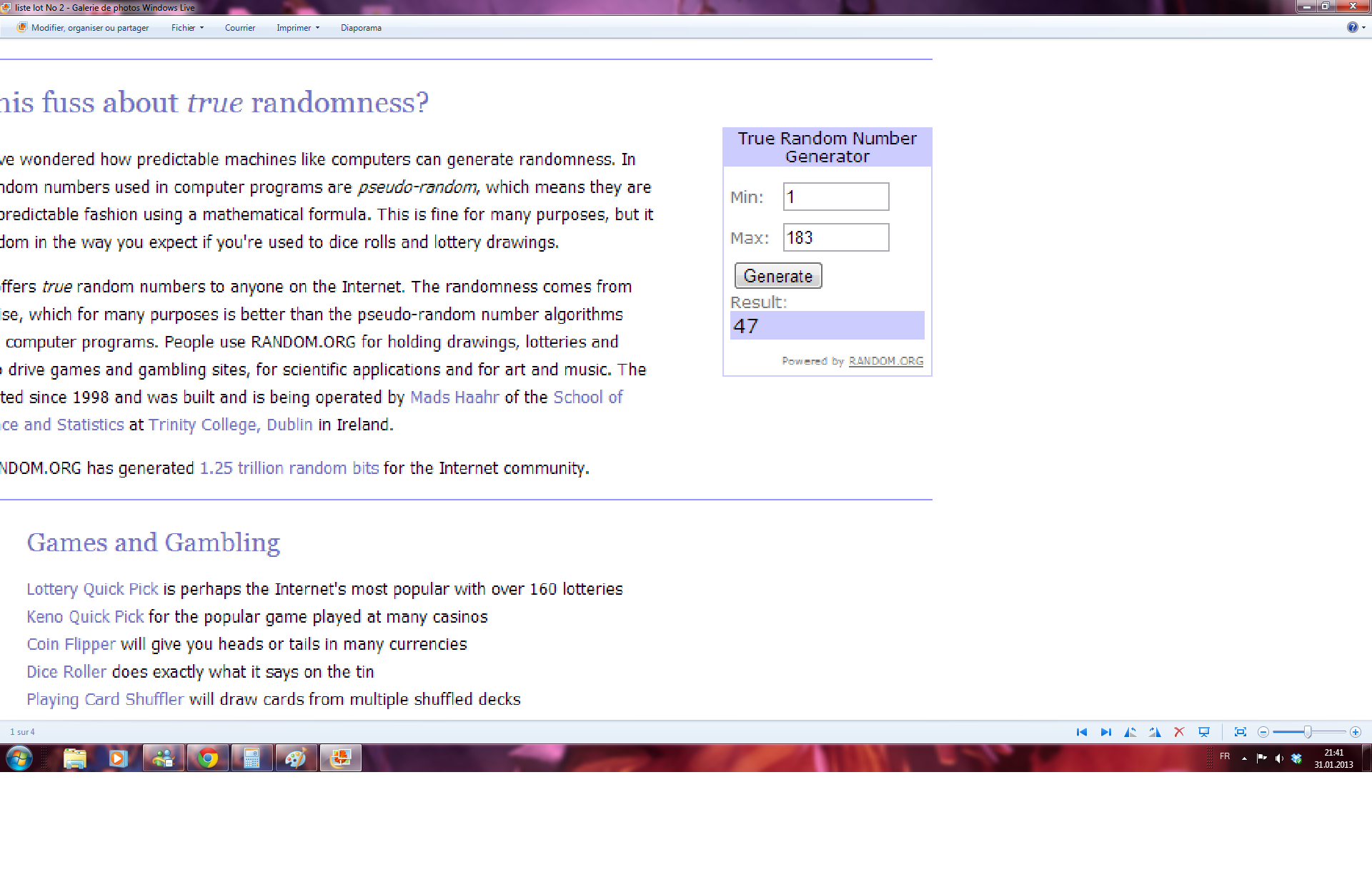The width and height of the screenshot is (1372, 875).
Task: Adjust the zoom slider handle
Action: 1308,732
